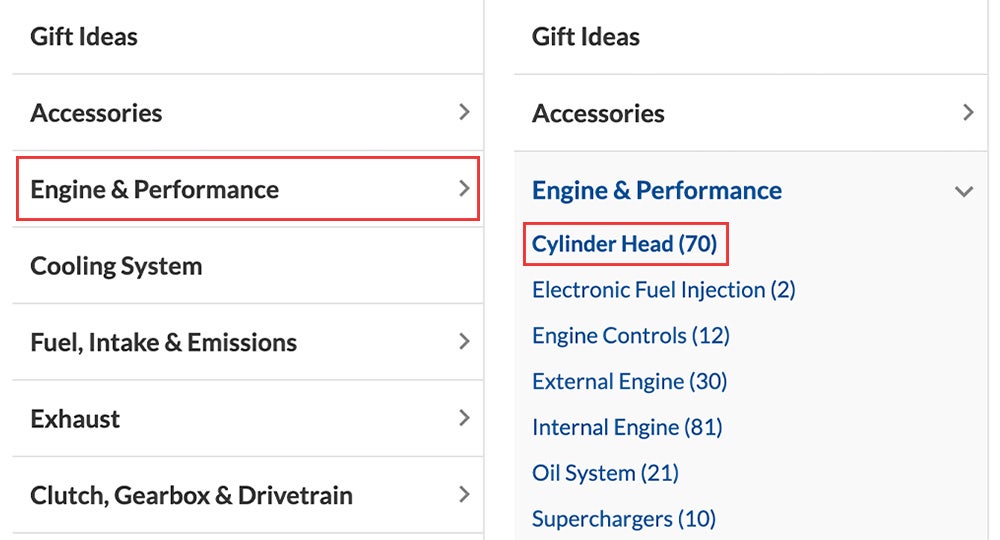Screen dimensions: 1000x540
Task: Expand Engine & Performance chevron in left menu
Action: [x=464, y=189]
